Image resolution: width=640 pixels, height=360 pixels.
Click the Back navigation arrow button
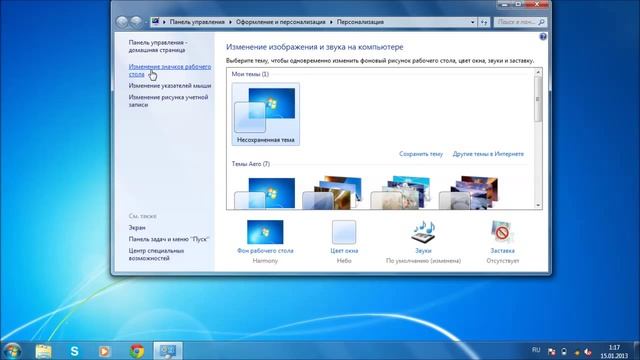click(x=122, y=22)
